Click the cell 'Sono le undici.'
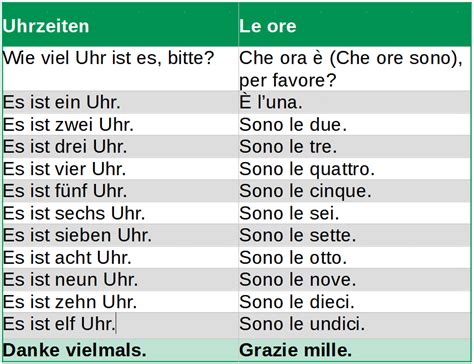 355,324
